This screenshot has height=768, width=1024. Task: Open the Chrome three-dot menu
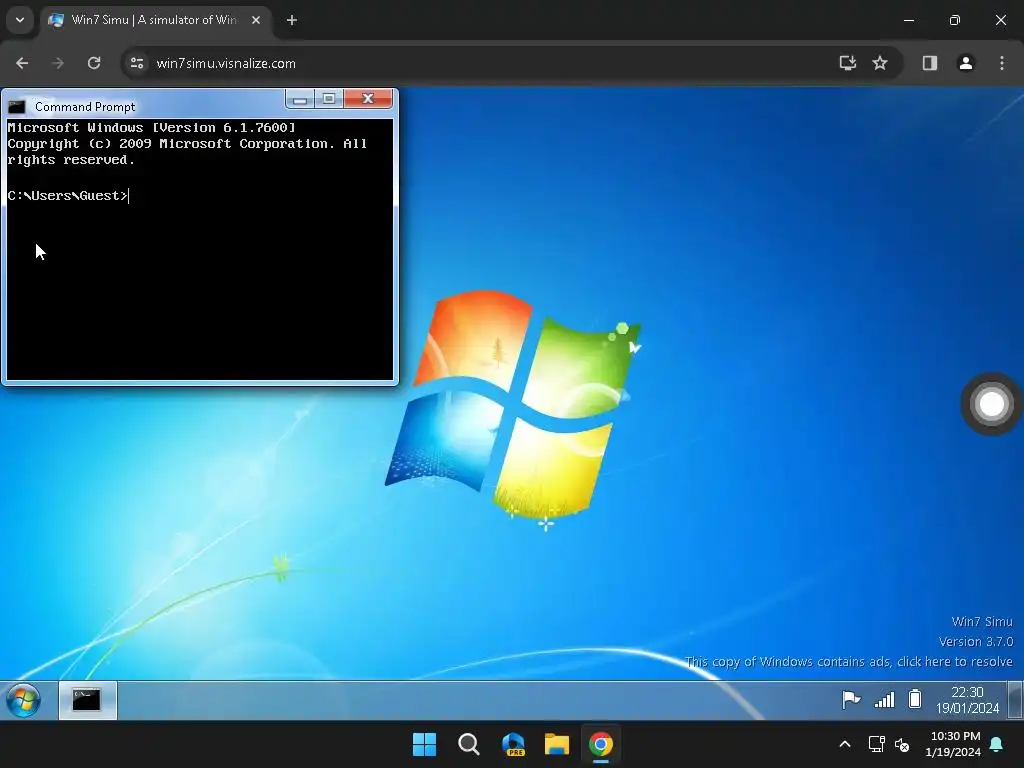pyautogui.click(x=1002, y=63)
